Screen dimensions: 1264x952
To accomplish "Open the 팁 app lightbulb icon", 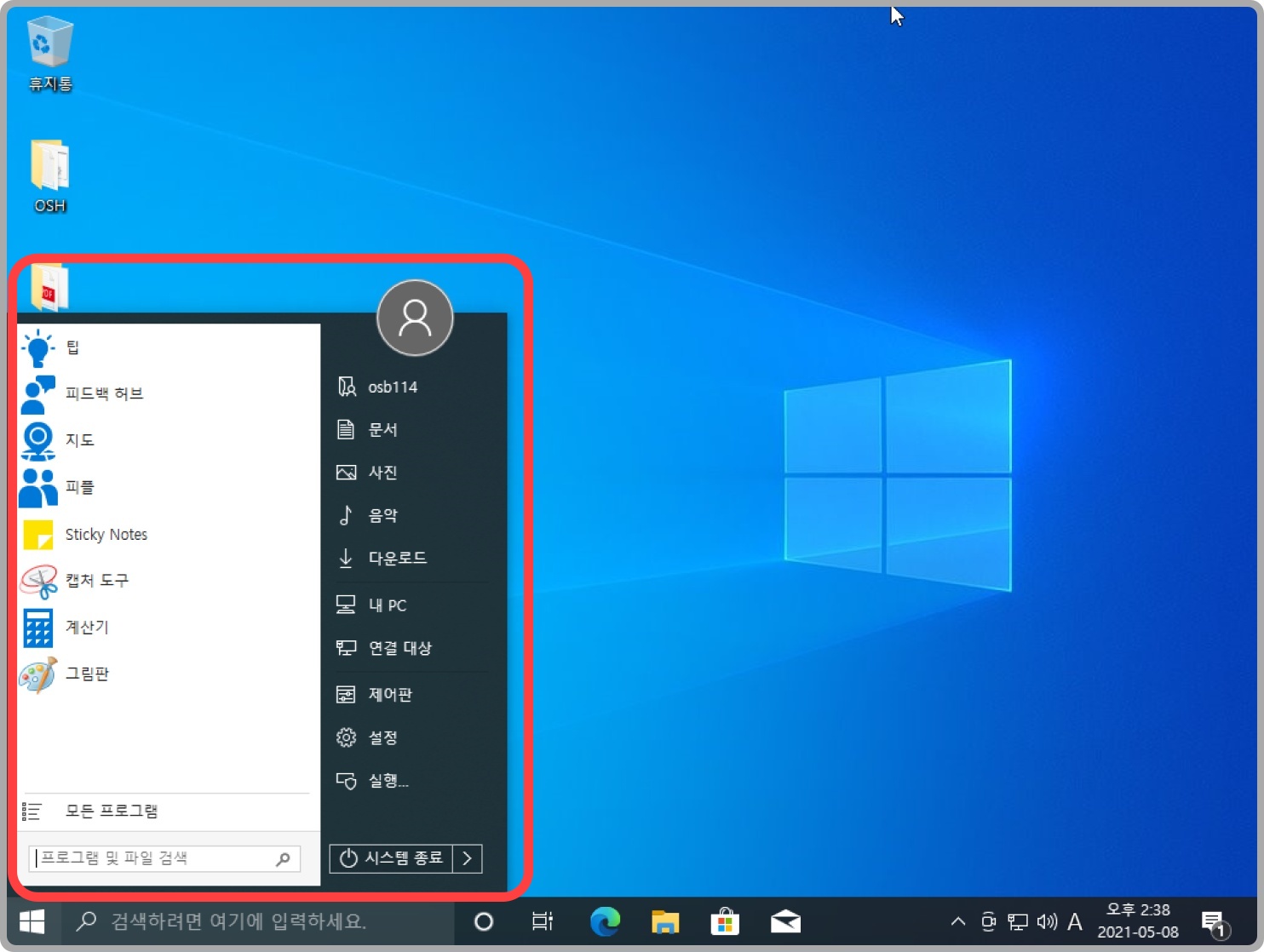I will tap(38, 348).
